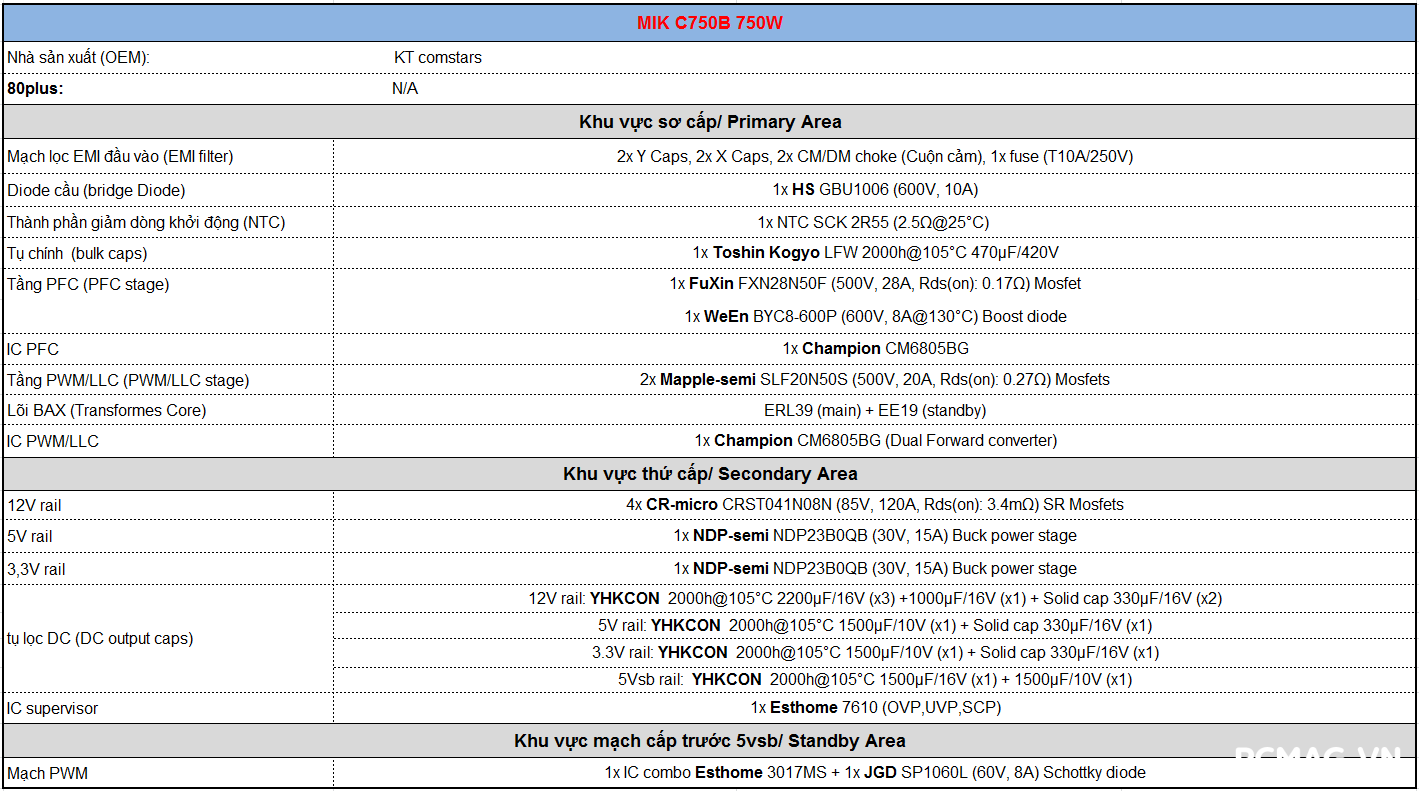Viewport: 1419px width, 791px height.
Task: Click the 5Vsb rail YHKCON capacitor row
Action: pyautogui.click(x=874, y=680)
